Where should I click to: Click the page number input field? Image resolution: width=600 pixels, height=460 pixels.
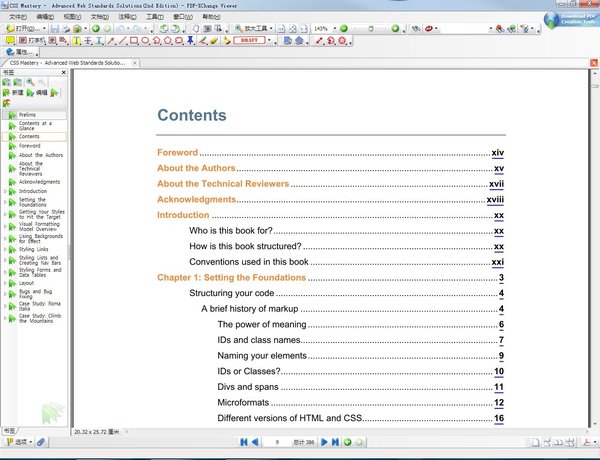(x=277, y=442)
